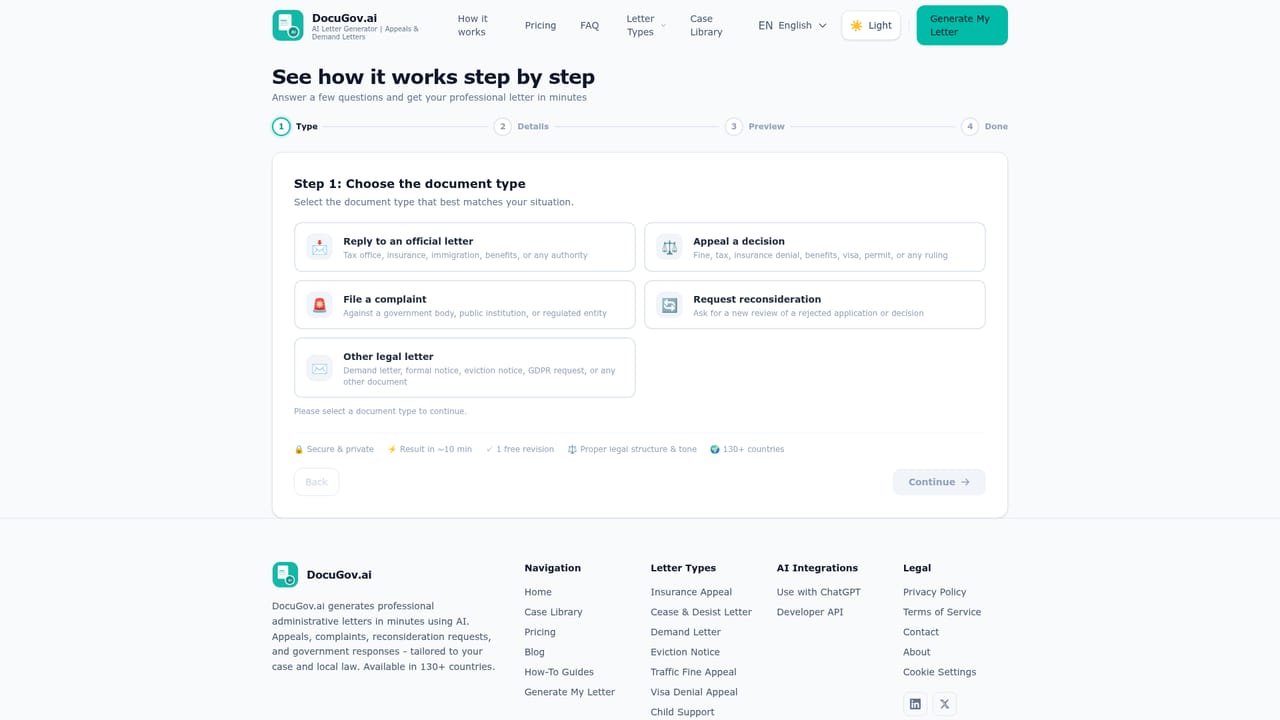Image resolution: width=1280 pixels, height=720 pixels.
Task: Click the Continue button
Action: tap(939, 482)
